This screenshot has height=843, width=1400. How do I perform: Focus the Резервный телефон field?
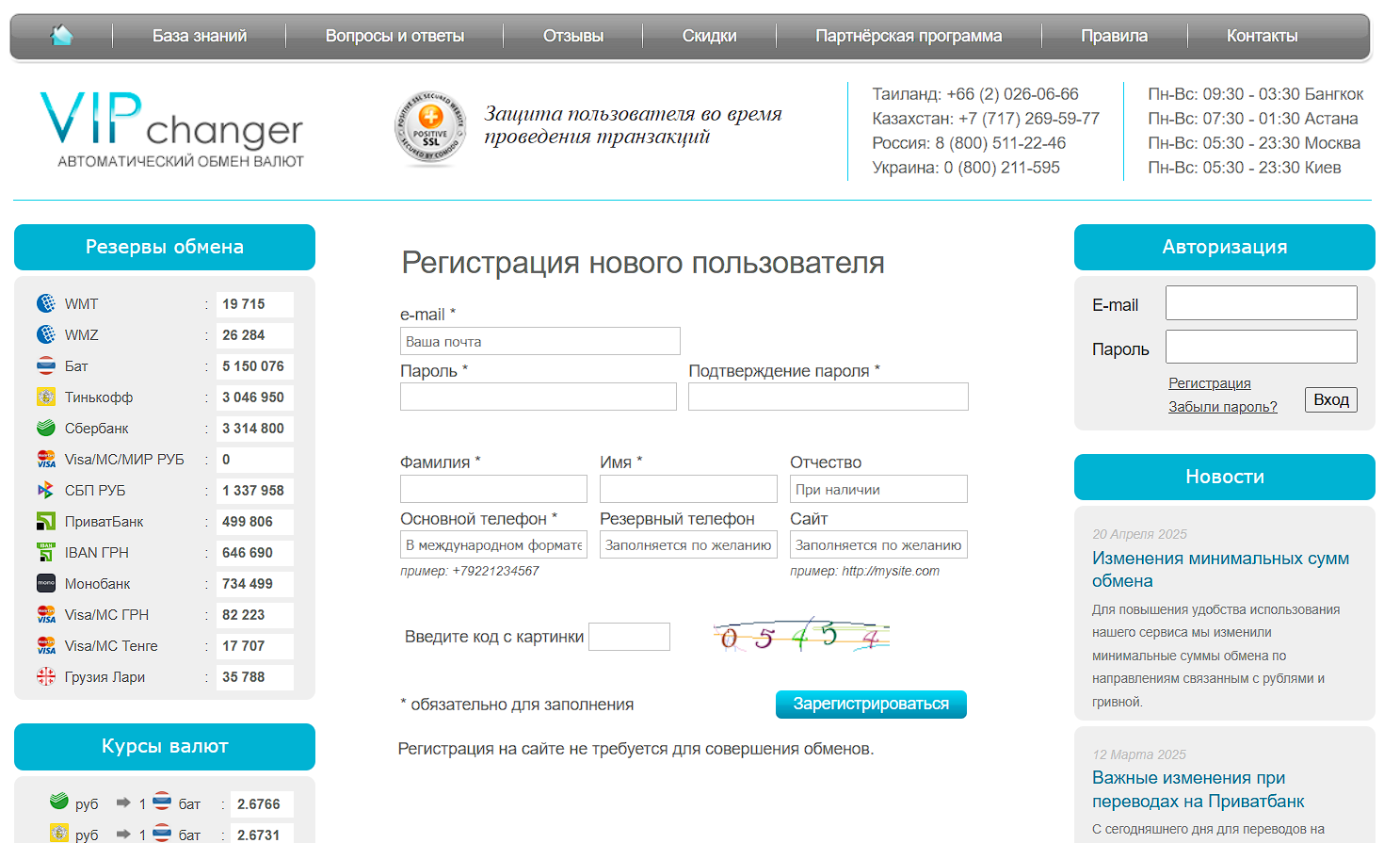(688, 544)
